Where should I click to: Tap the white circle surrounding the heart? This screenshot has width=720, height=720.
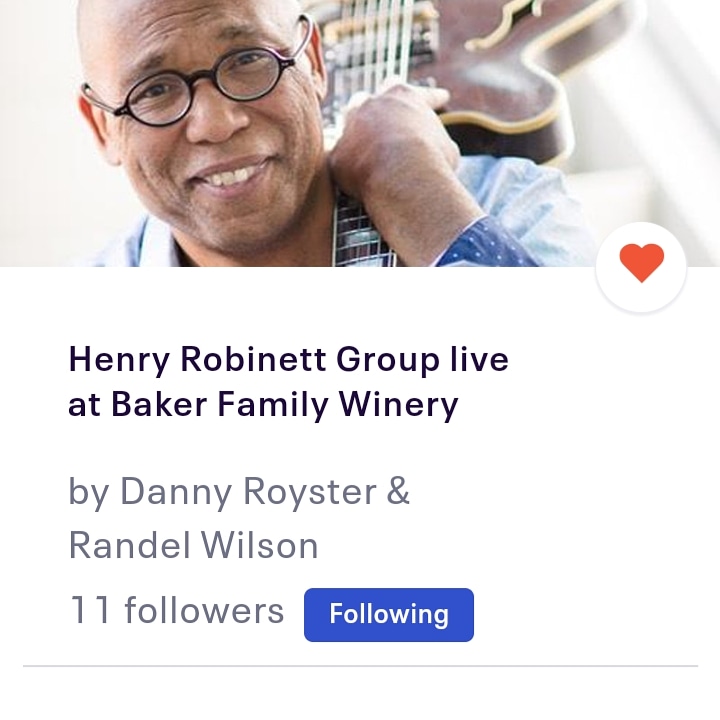pos(641,267)
